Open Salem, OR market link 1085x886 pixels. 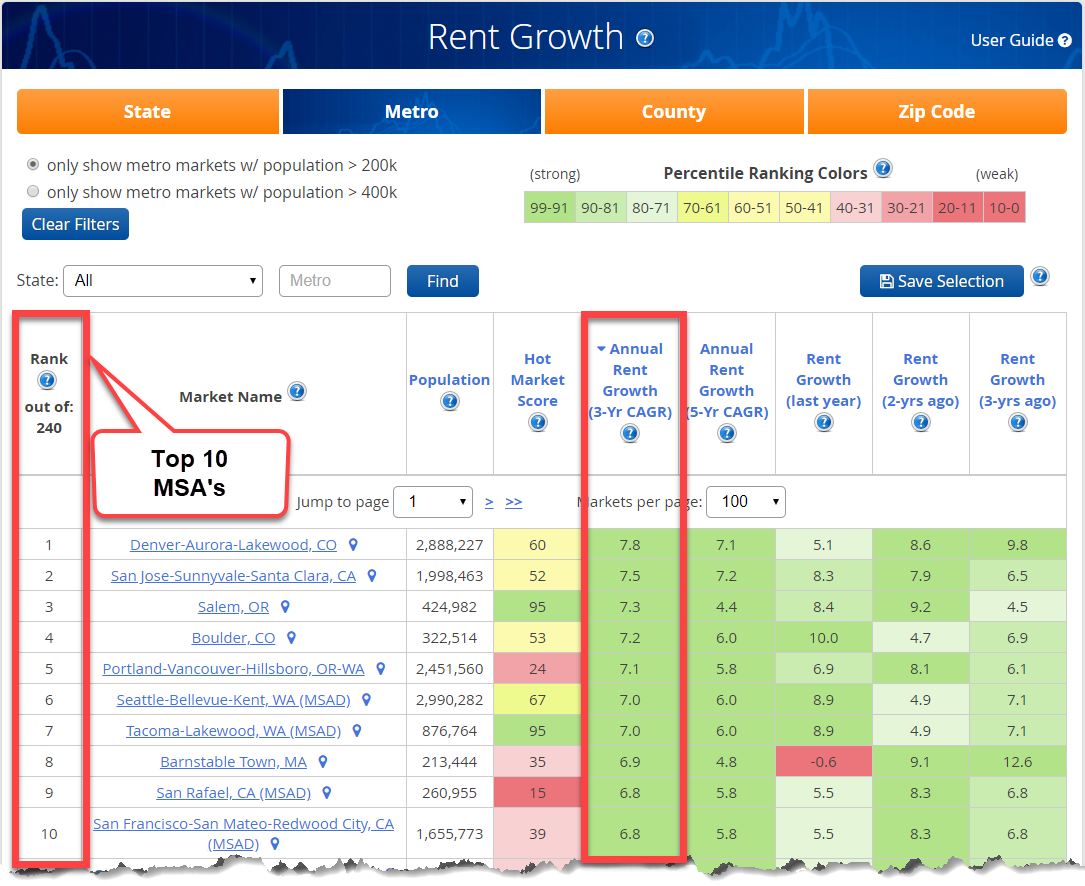point(233,607)
